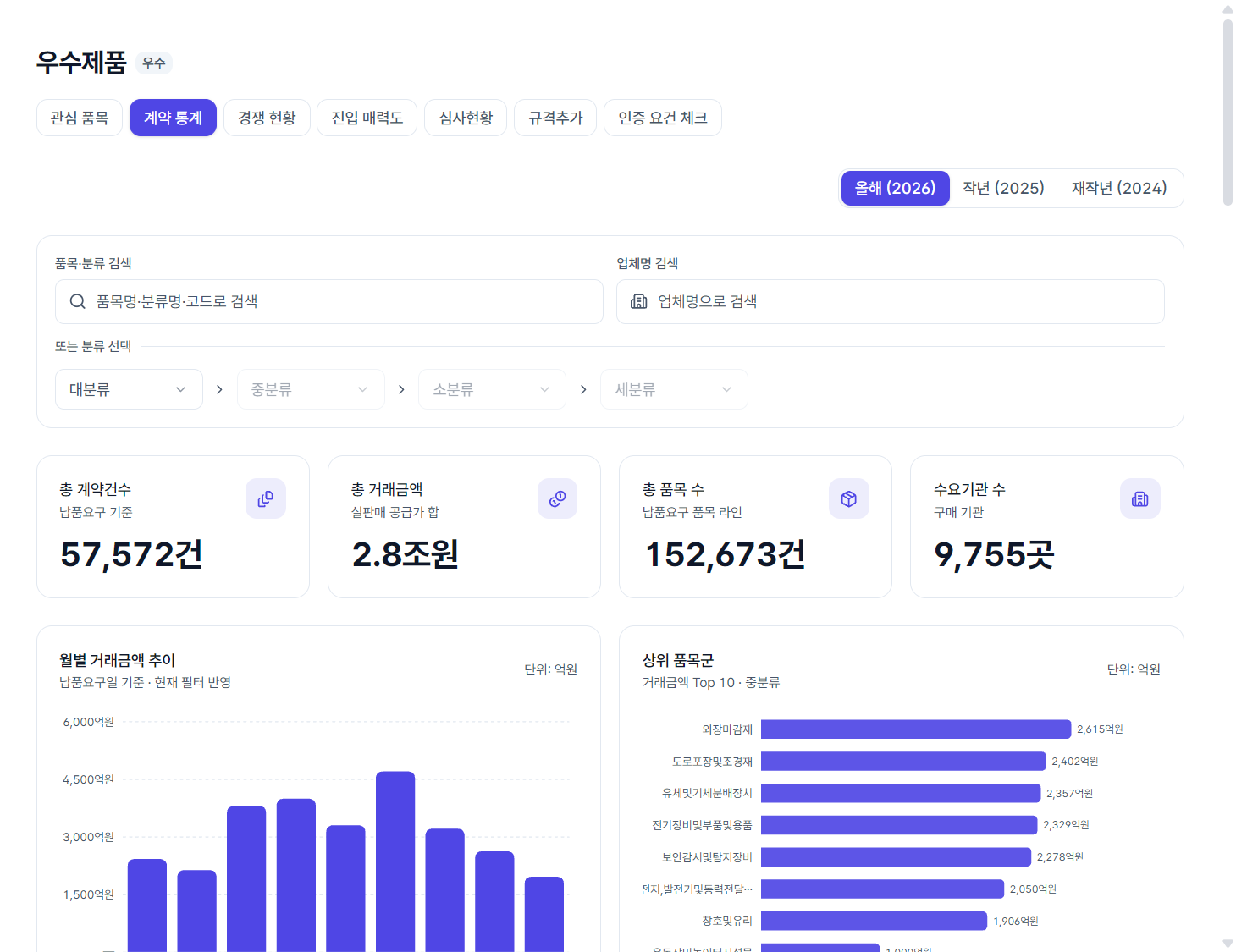Open the 규격추가 tab
The image size is (1236, 952).
point(555,118)
